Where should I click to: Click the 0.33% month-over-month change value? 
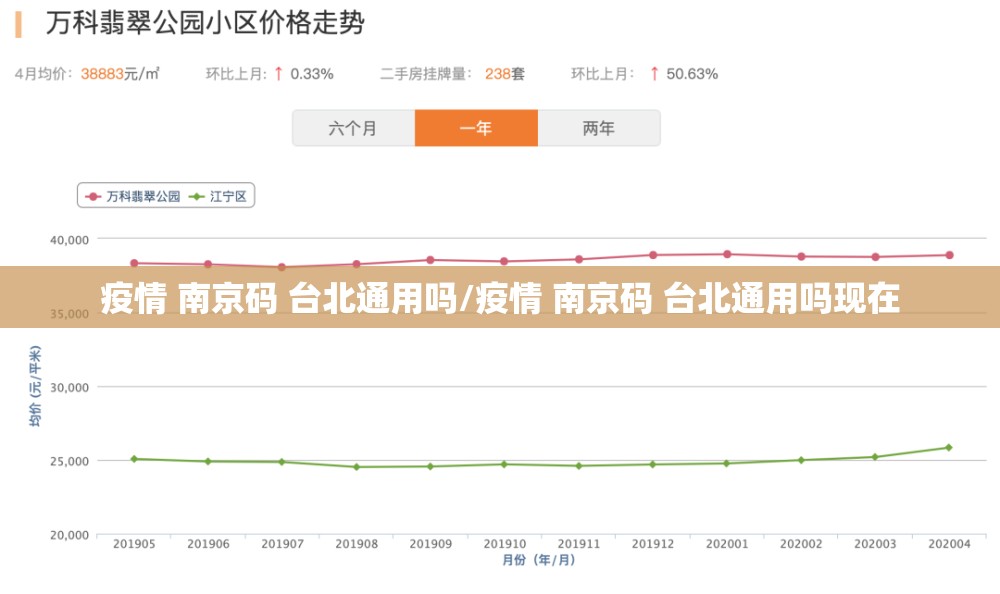tap(312, 74)
